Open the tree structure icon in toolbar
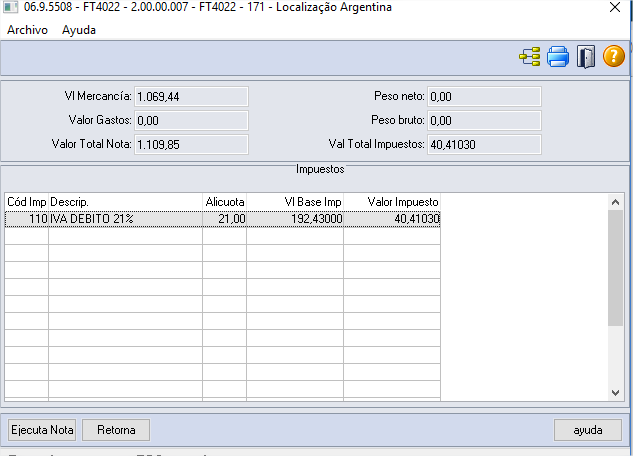This screenshot has width=633, height=456. point(530,56)
